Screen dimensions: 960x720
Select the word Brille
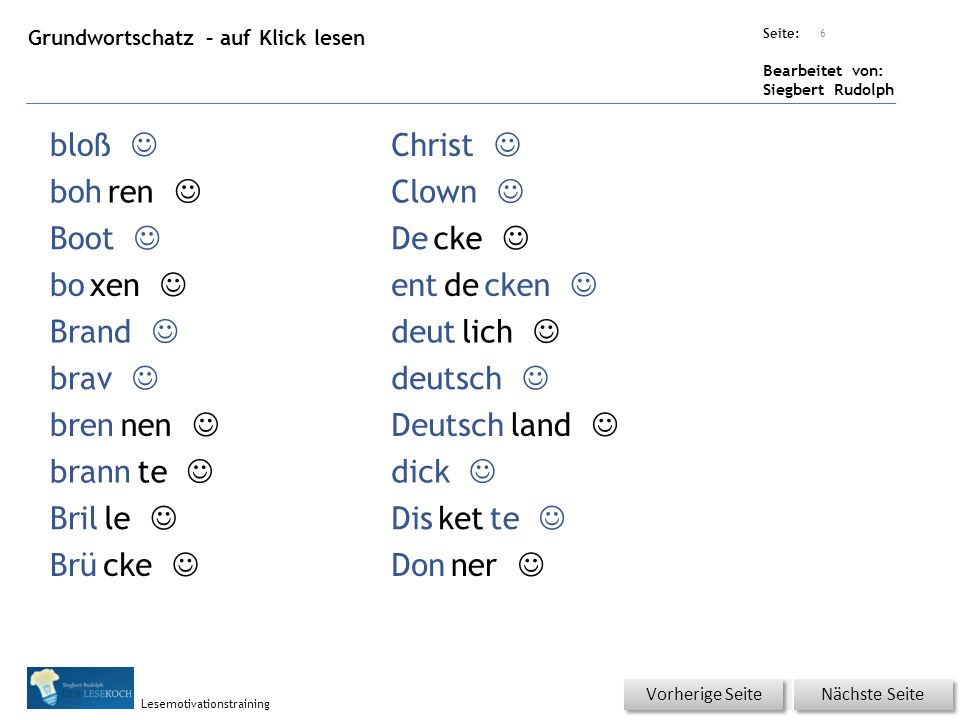click(90, 519)
